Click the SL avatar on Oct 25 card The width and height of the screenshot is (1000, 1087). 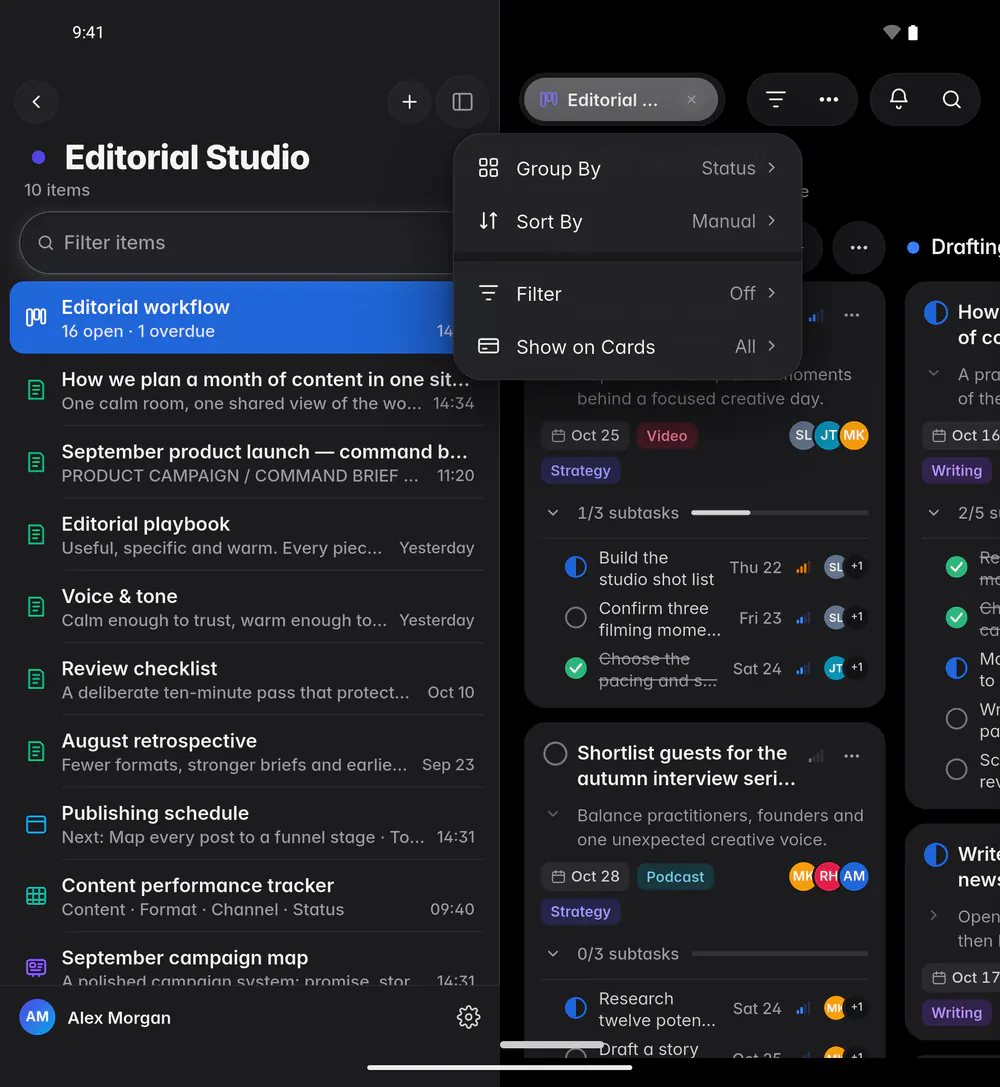tap(802, 435)
